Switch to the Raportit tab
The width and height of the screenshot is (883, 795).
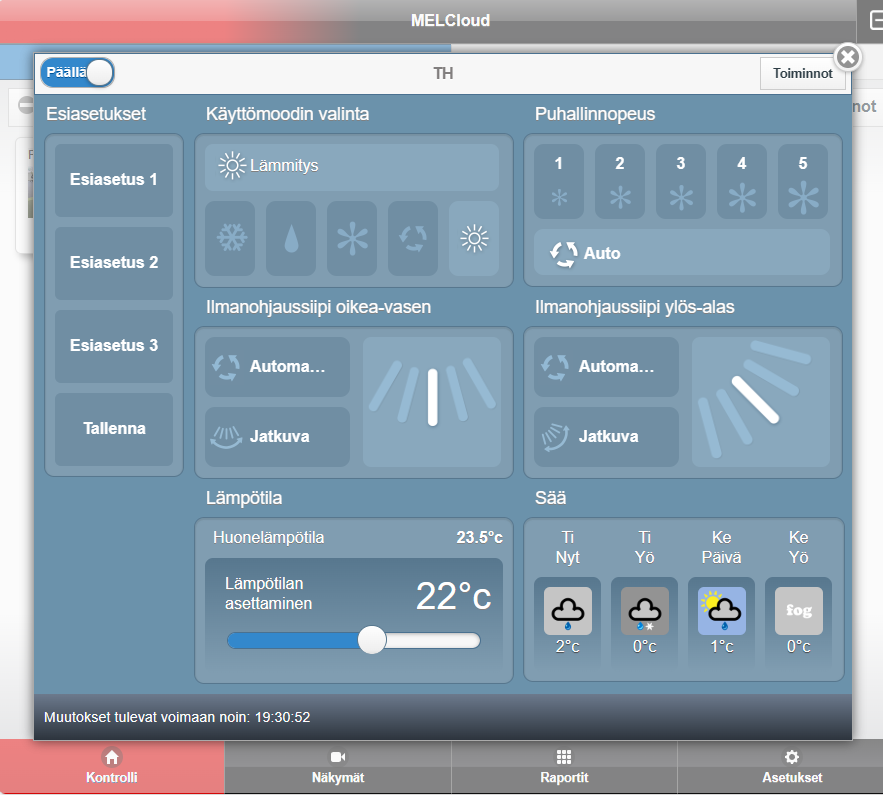pyautogui.click(x=564, y=767)
